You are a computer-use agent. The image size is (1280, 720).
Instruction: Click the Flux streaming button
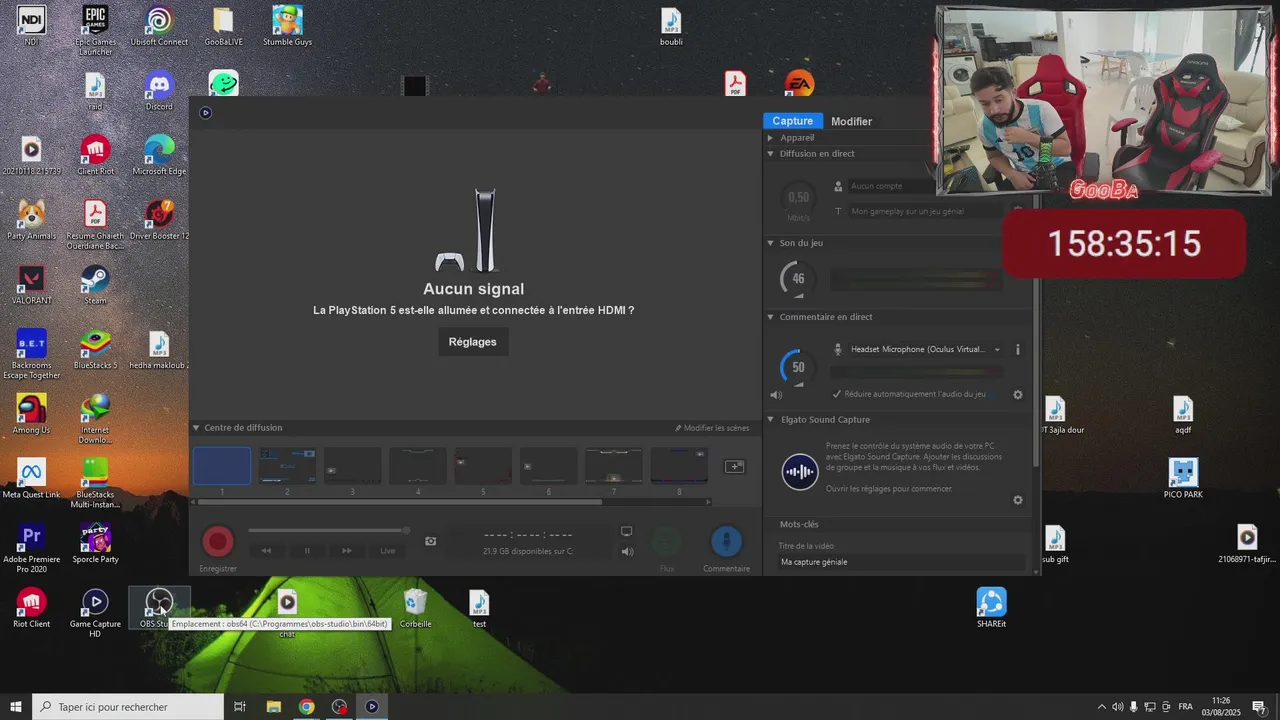(667, 542)
